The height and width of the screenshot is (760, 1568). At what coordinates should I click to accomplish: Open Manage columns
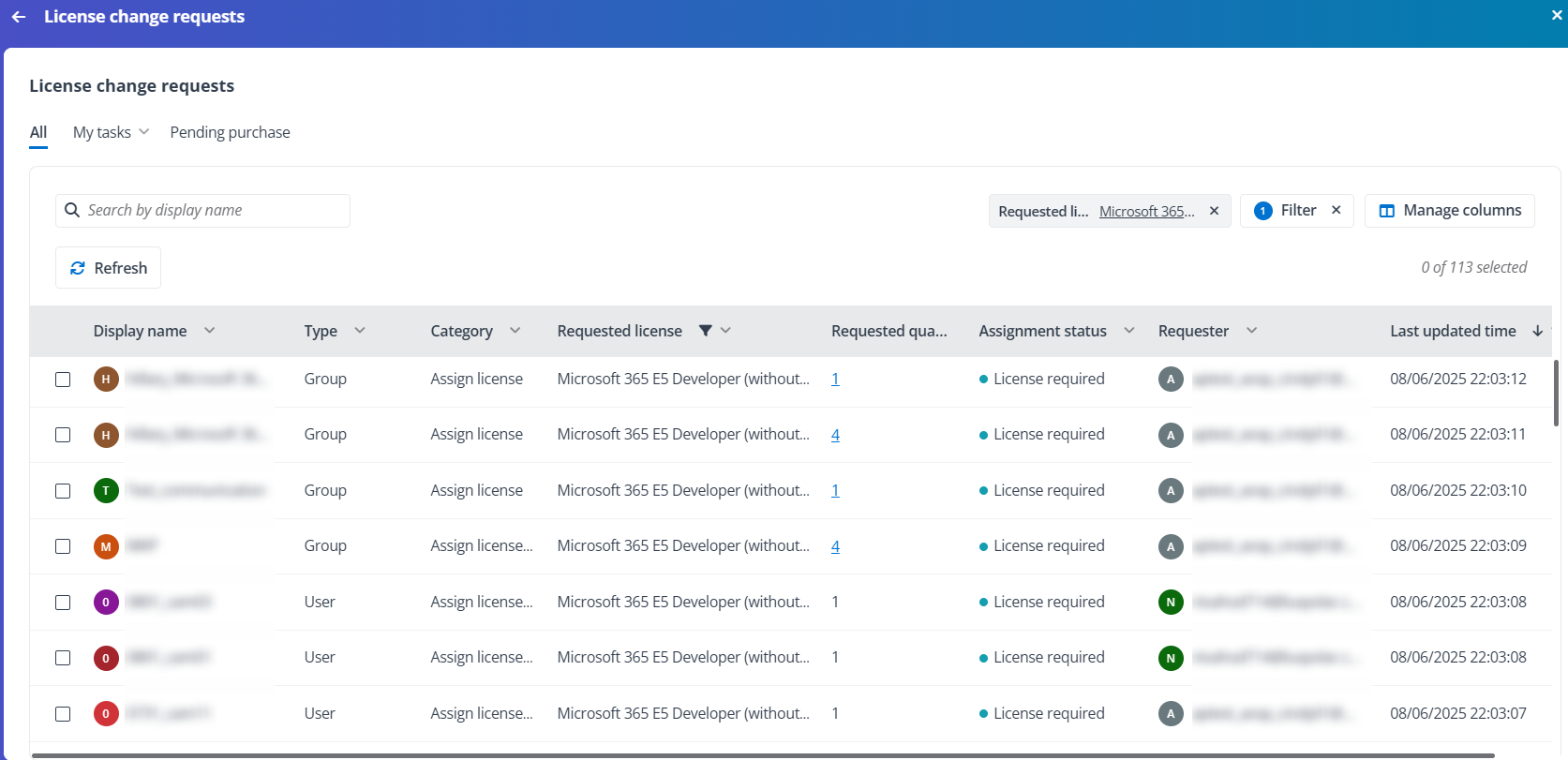click(x=1449, y=211)
